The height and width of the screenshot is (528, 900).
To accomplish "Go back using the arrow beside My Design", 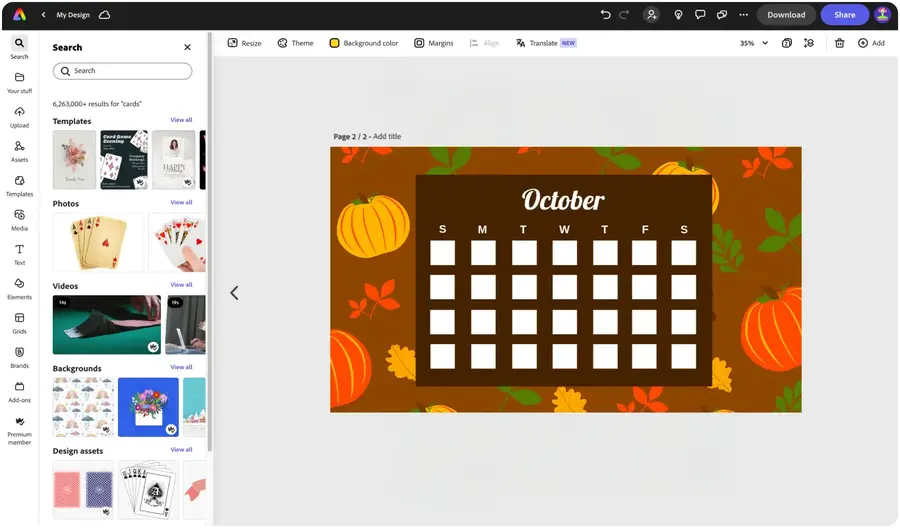I will point(44,15).
